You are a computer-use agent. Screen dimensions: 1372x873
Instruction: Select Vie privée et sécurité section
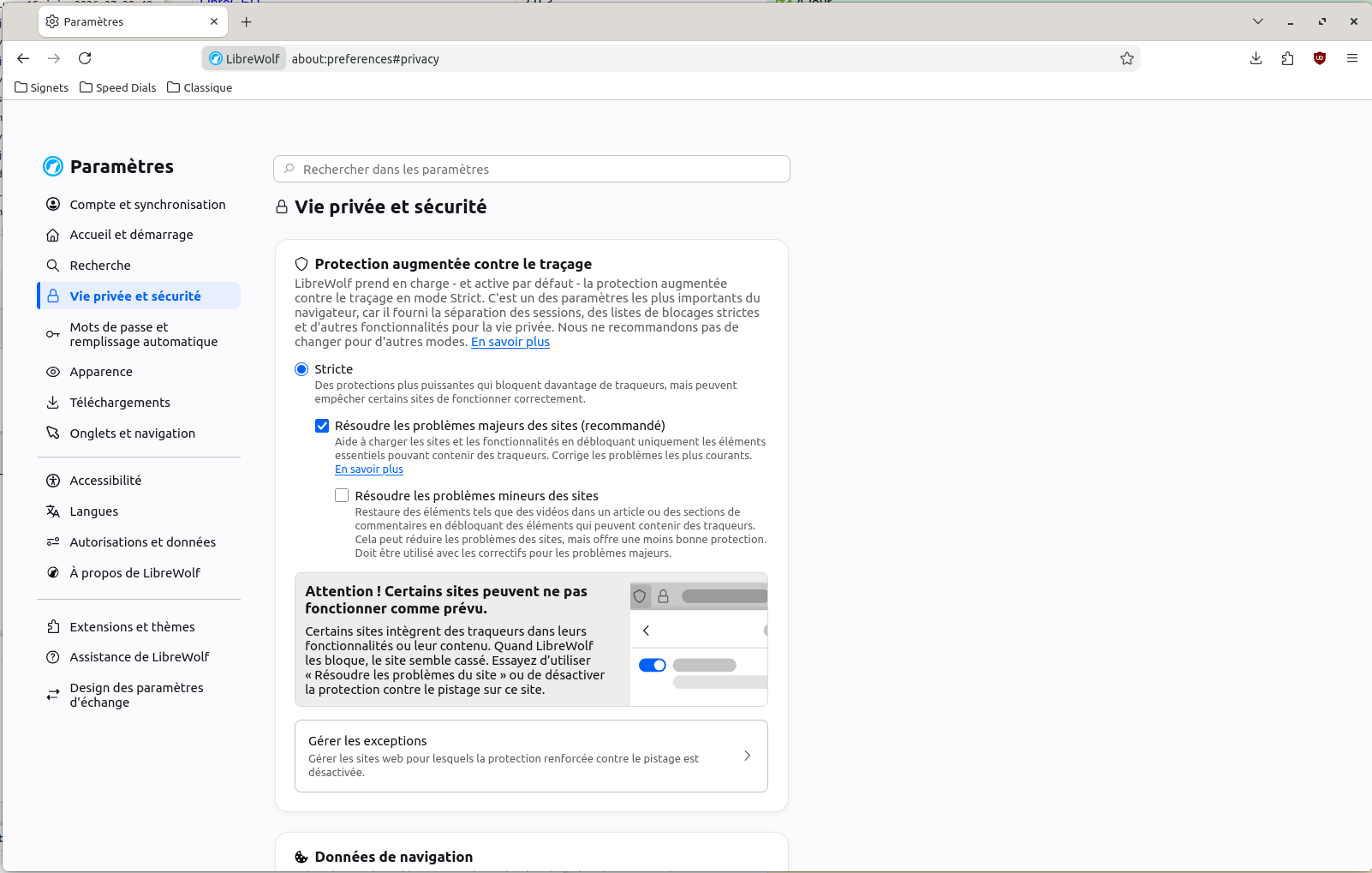pyautogui.click(x=139, y=296)
